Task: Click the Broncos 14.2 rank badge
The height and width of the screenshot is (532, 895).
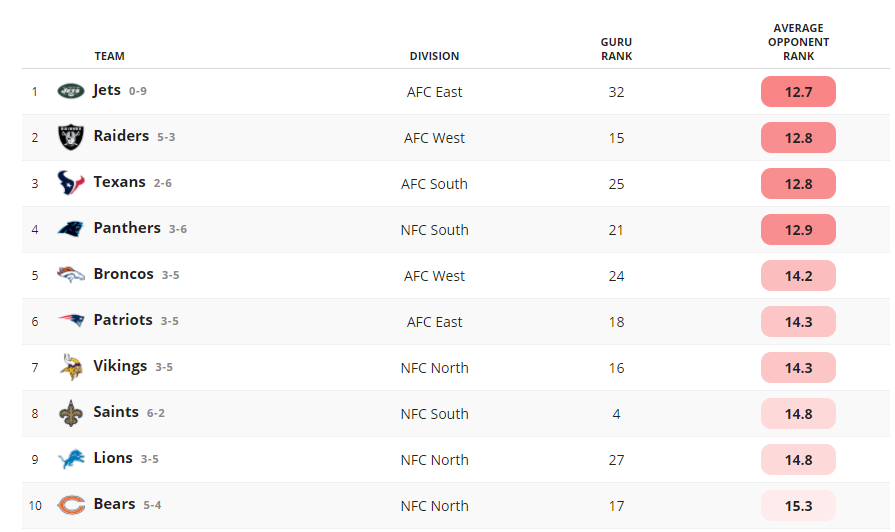Action: (798, 276)
